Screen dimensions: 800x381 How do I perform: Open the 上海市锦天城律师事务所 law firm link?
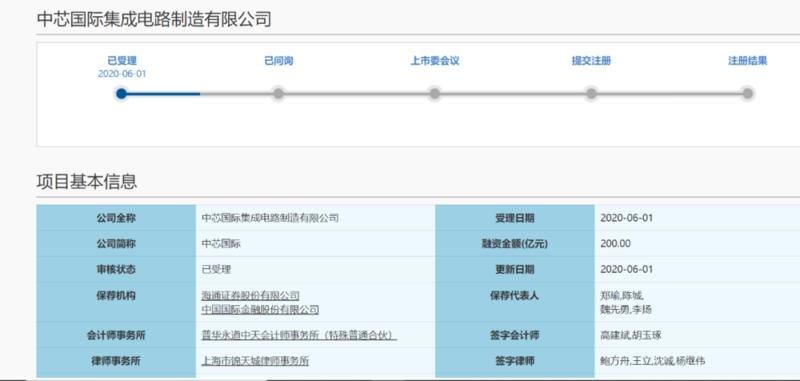click(255, 361)
